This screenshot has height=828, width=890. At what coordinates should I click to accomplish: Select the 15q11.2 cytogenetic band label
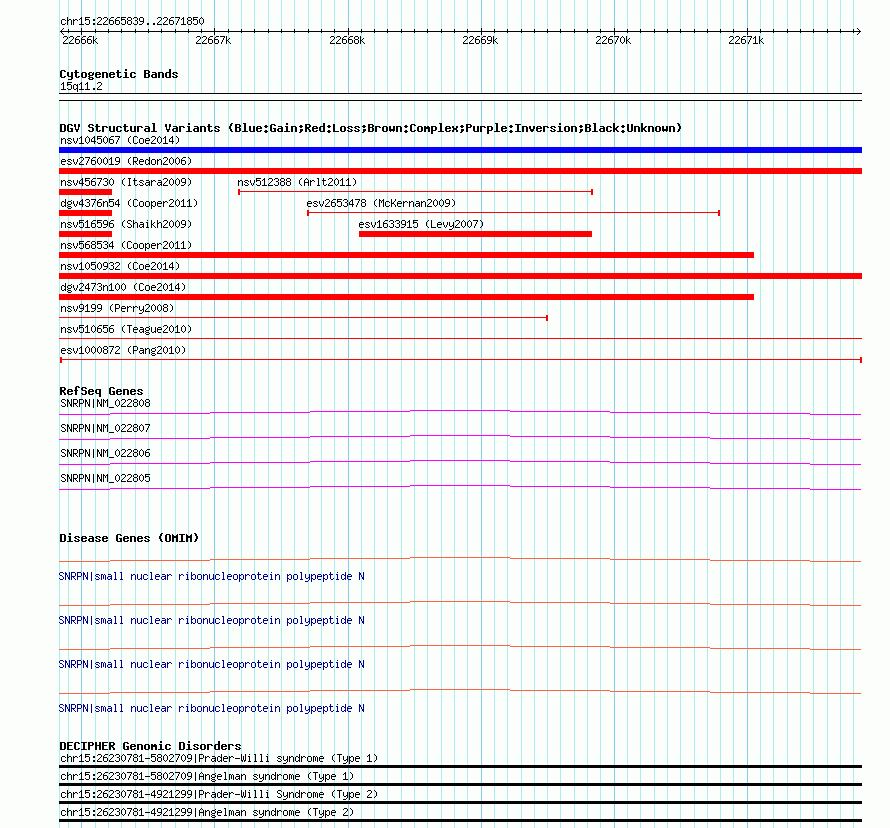(x=81, y=87)
